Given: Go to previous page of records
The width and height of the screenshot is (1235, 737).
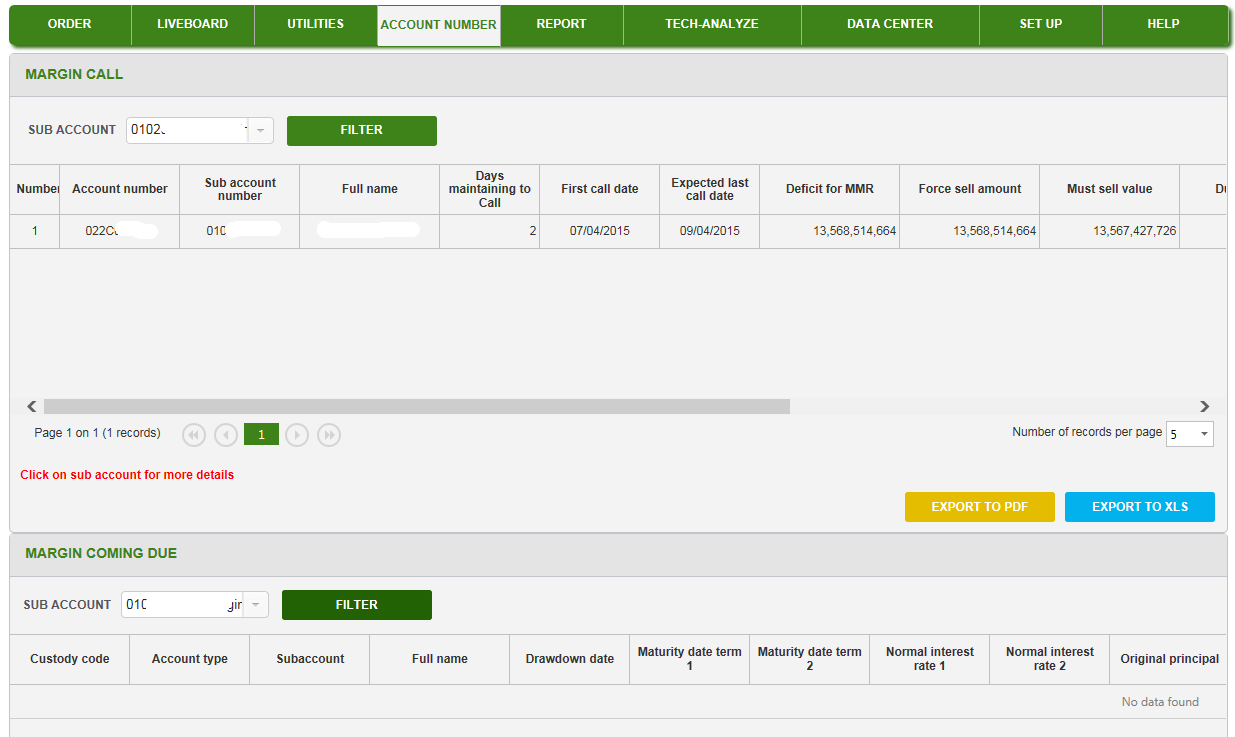Looking at the screenshot, I should click(x=226, y=435).
